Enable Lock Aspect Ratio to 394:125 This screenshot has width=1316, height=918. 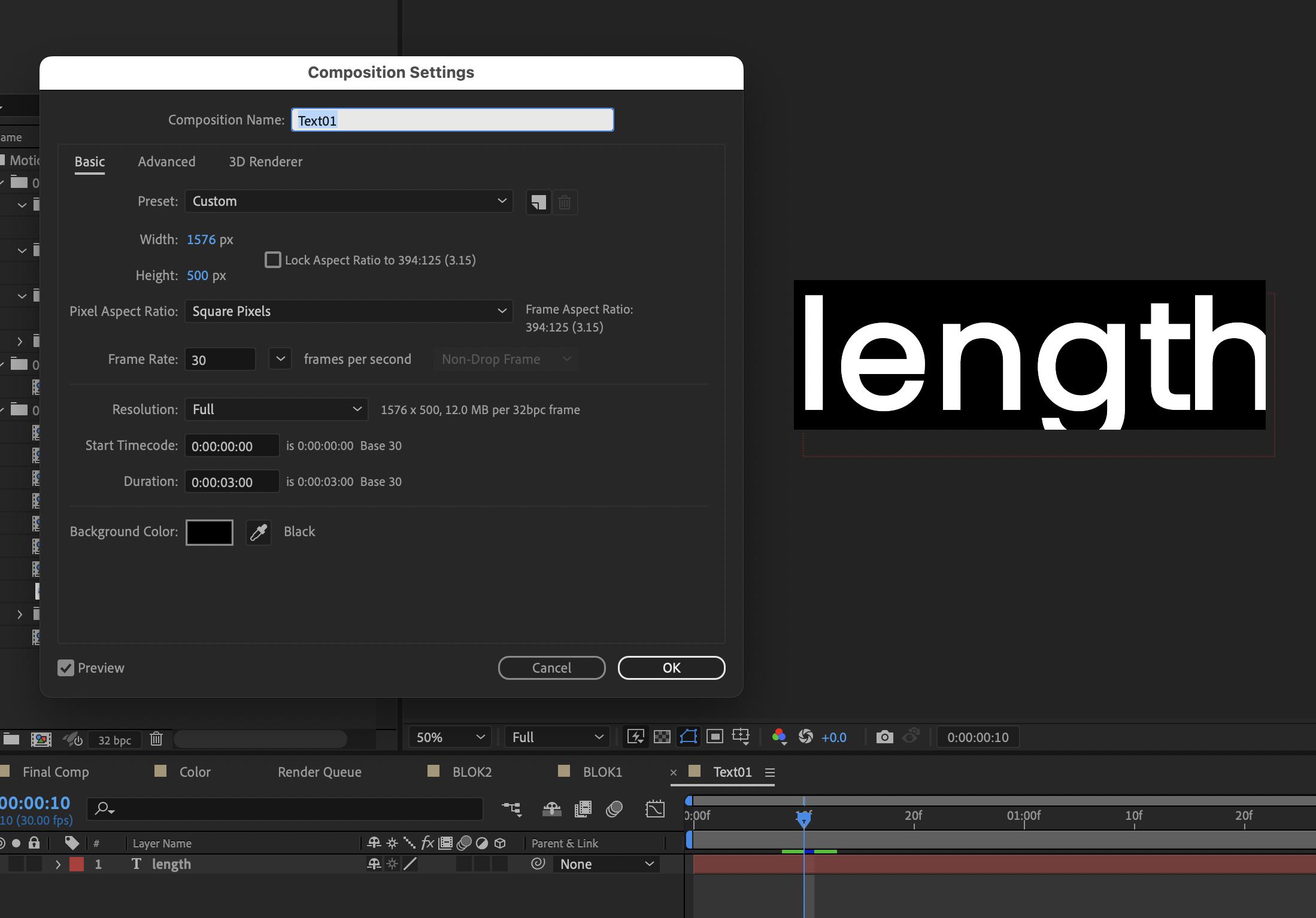point(273,259)
